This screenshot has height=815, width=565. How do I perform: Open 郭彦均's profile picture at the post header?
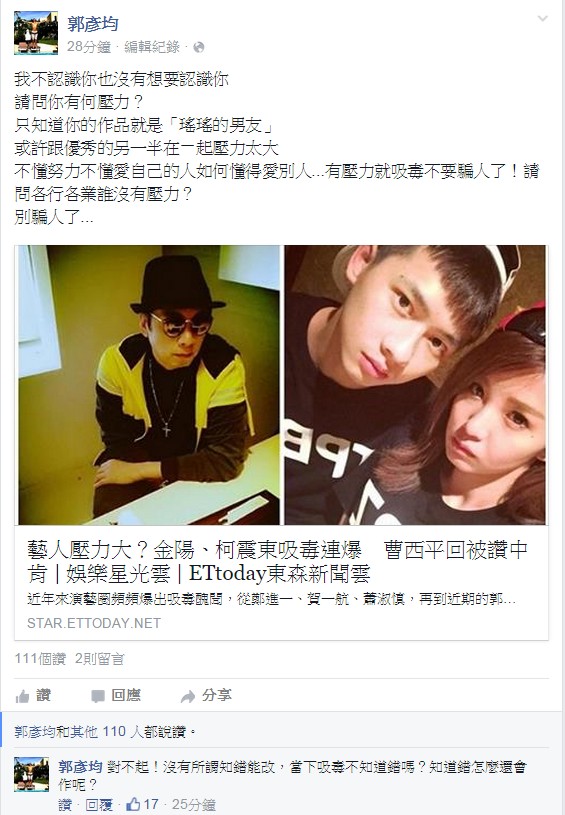[x=36, y=33]
